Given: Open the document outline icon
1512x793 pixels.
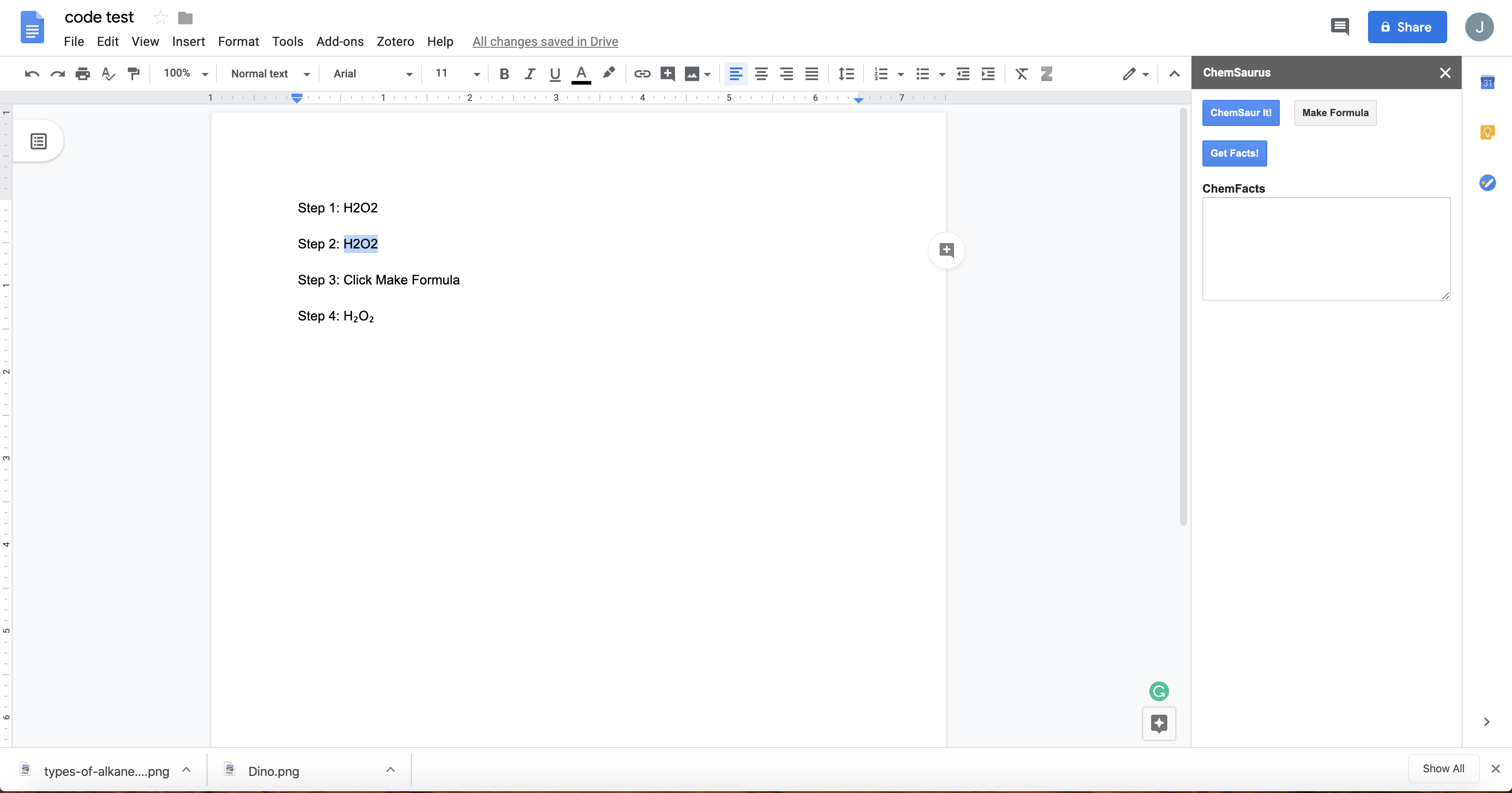Looking at the screenshot, I should point(39,141).
